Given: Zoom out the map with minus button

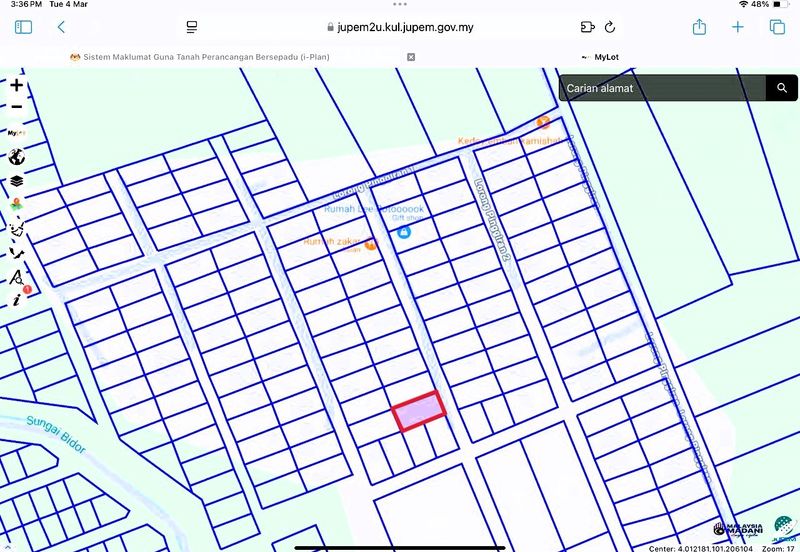Looking at the screenshot, I should (16, 107).
